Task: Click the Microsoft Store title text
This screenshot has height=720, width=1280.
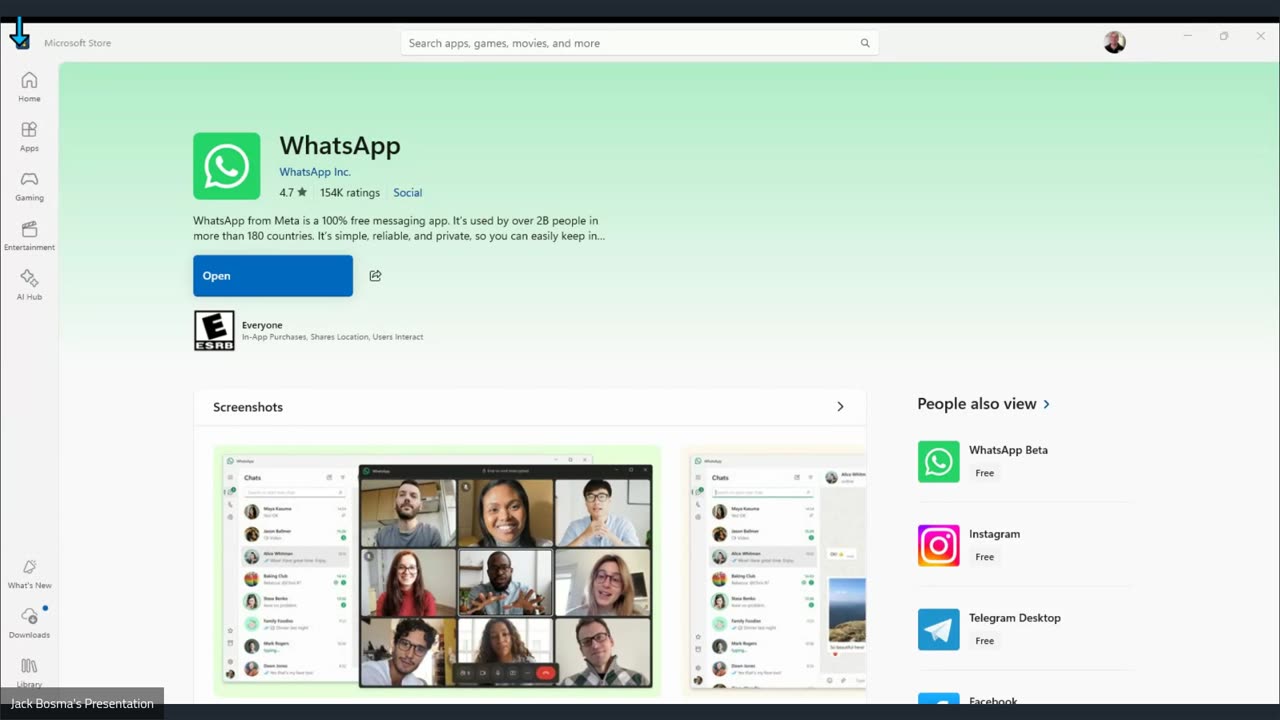Action: [78, 43]
